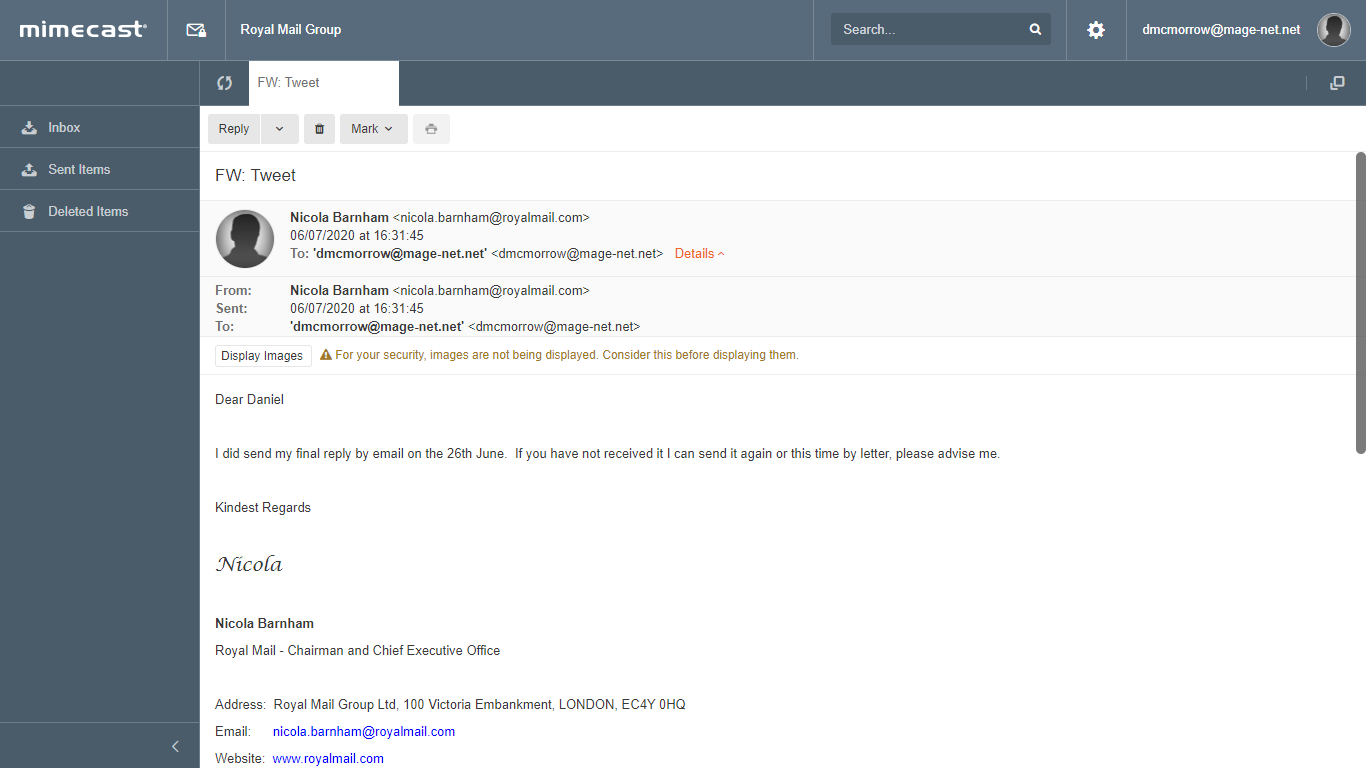The height and width of the screenshot is (768, 1366).
Task: Click the refresh icon beside FW: Tweet tab
Action: pos(224,83)
